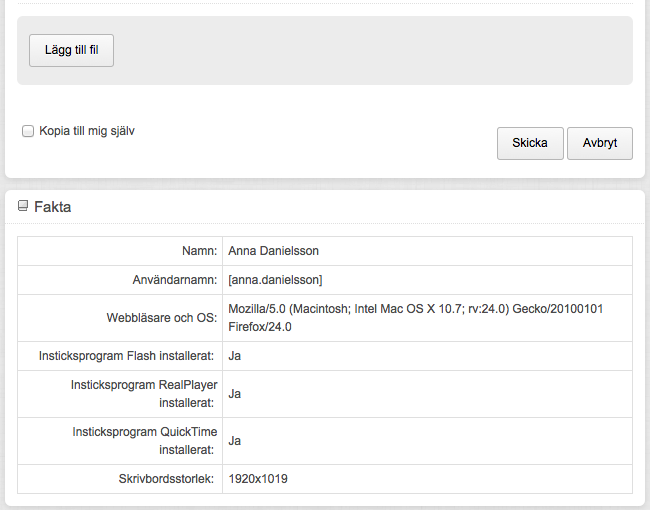Click the QuickTime installerat 'Ja' value
650x510 pixels.
[234, 440]
